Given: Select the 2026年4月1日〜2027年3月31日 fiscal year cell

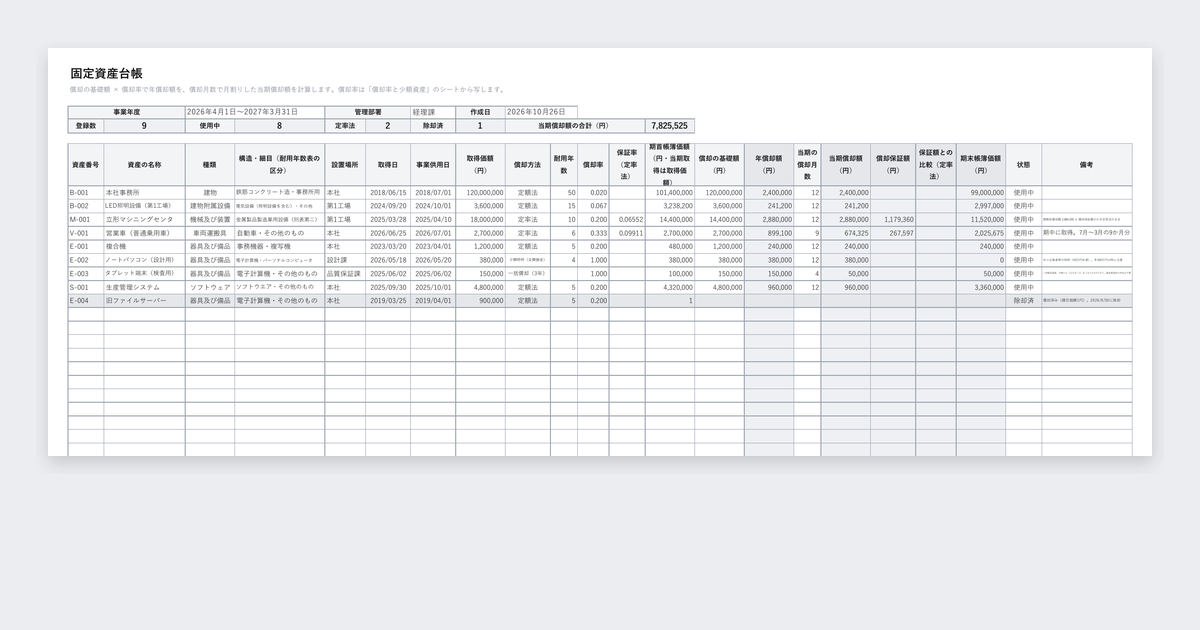Looking at the screenshot, I should coord(255,112).
